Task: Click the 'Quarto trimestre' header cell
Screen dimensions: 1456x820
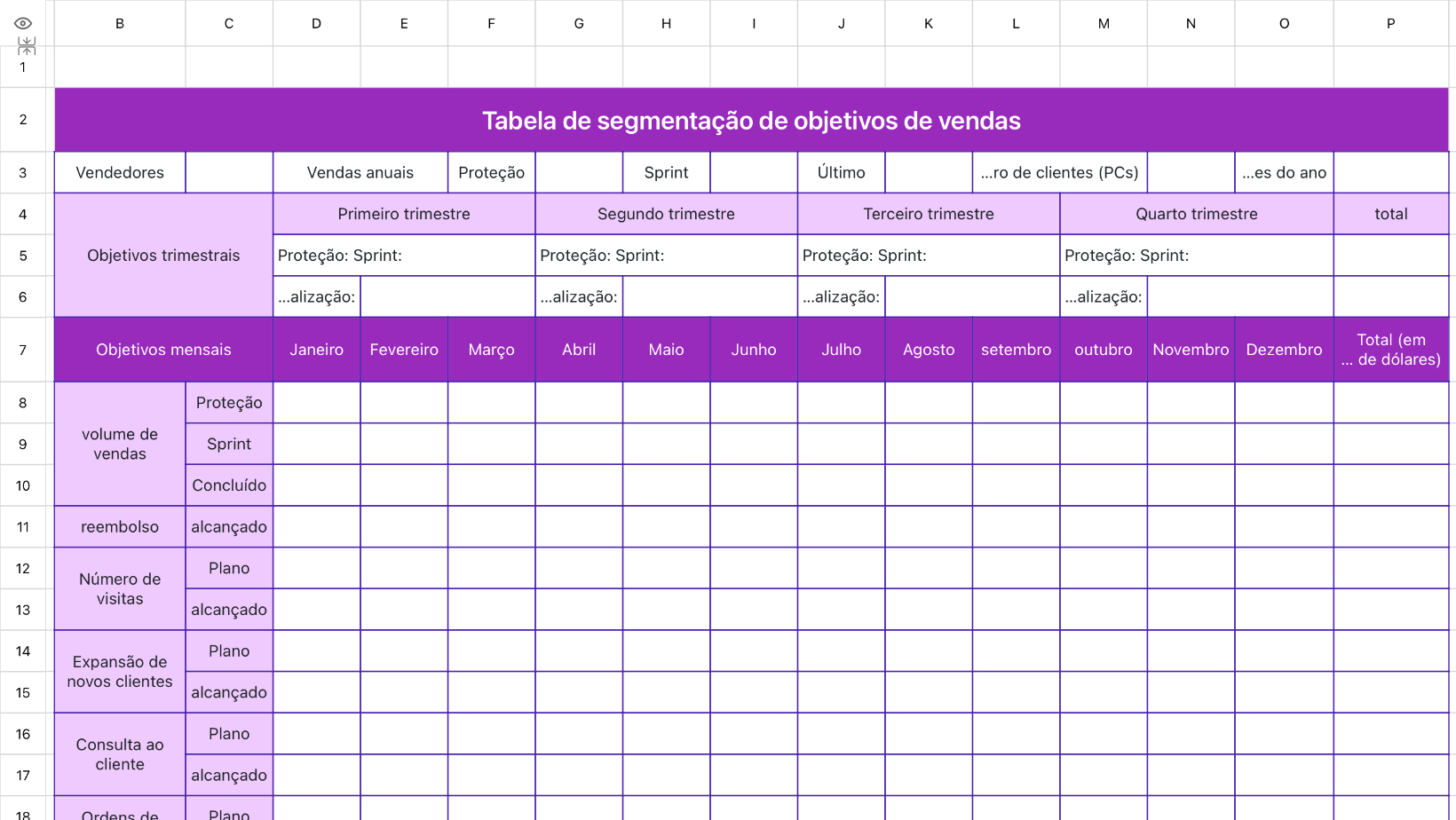Action: [1197, 214]
